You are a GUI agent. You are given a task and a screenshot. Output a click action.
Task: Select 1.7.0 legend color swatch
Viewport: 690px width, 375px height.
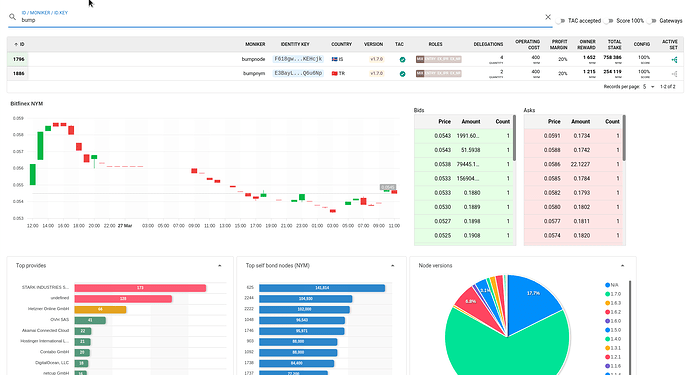point(607,294)
